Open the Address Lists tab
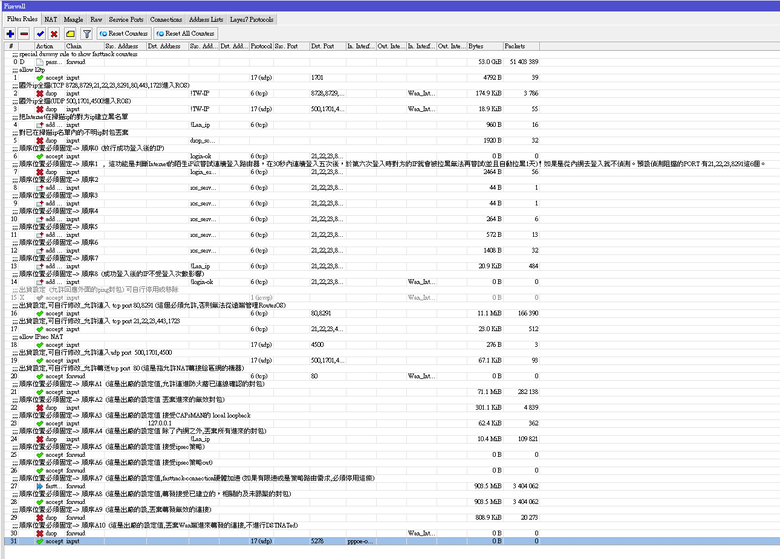 (206, 19)
